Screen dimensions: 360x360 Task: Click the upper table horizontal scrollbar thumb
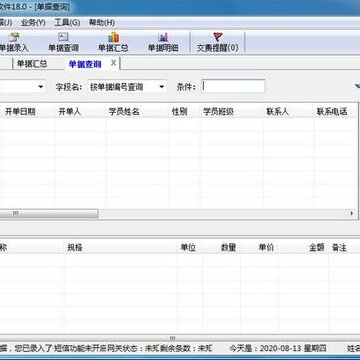point(49,213)
